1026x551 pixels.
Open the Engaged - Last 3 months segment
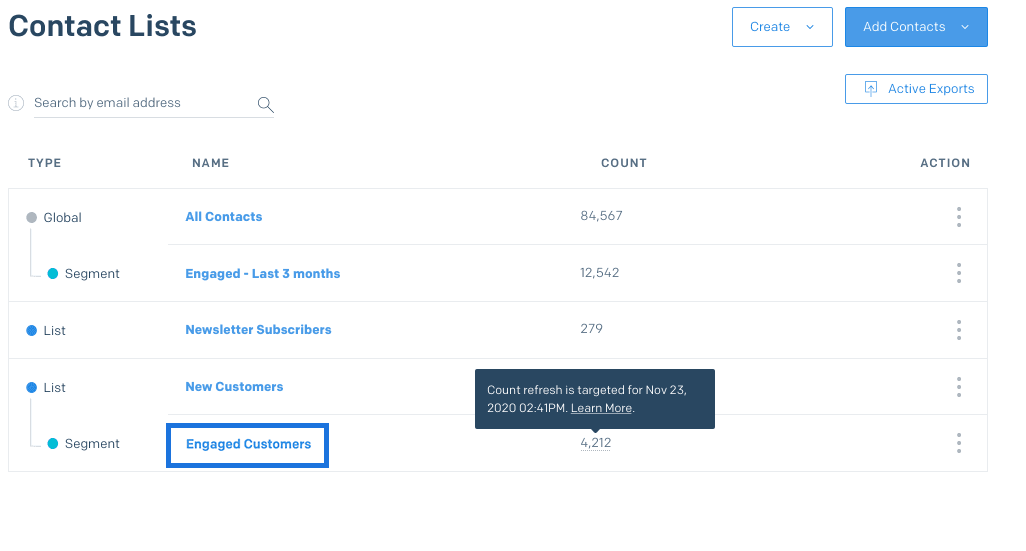[x=263, y=274]
